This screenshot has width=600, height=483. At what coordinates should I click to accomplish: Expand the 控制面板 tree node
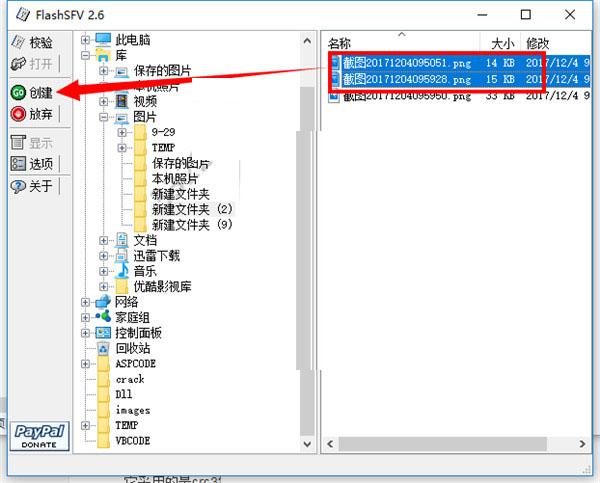click(x=85, y=333)
